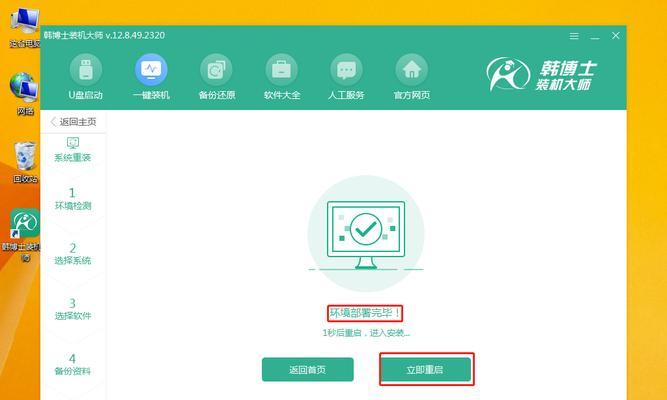The width and height of the screenshot is (667, 400).
Task: Click the window title version text
Action: [x=104, y=35]
